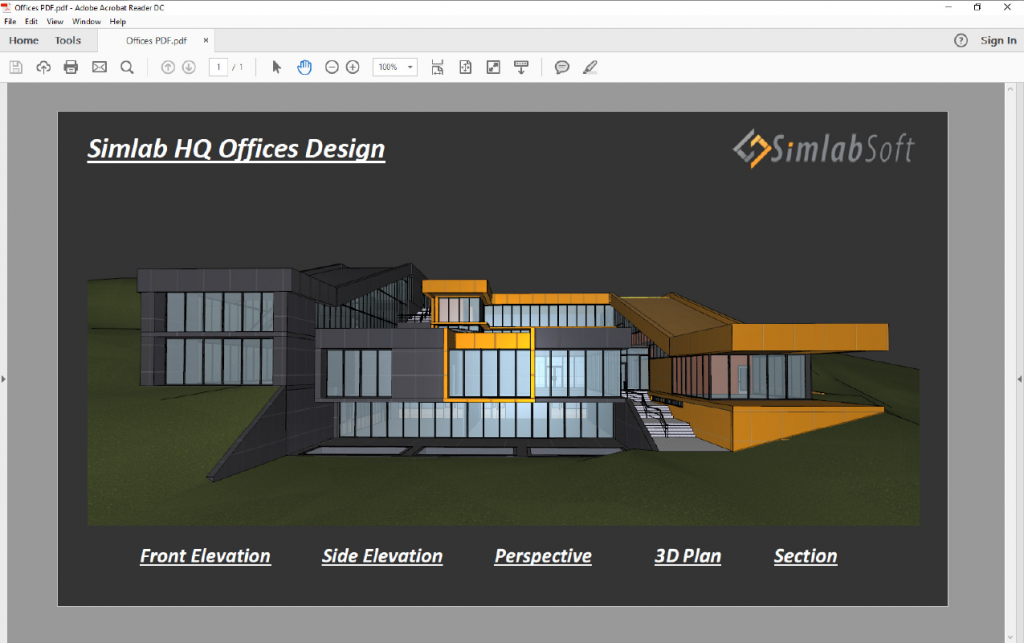The height and width of the screenshot is (643, 1024).
Task: Email the document as attachment
Action: [x=98, y=67]
